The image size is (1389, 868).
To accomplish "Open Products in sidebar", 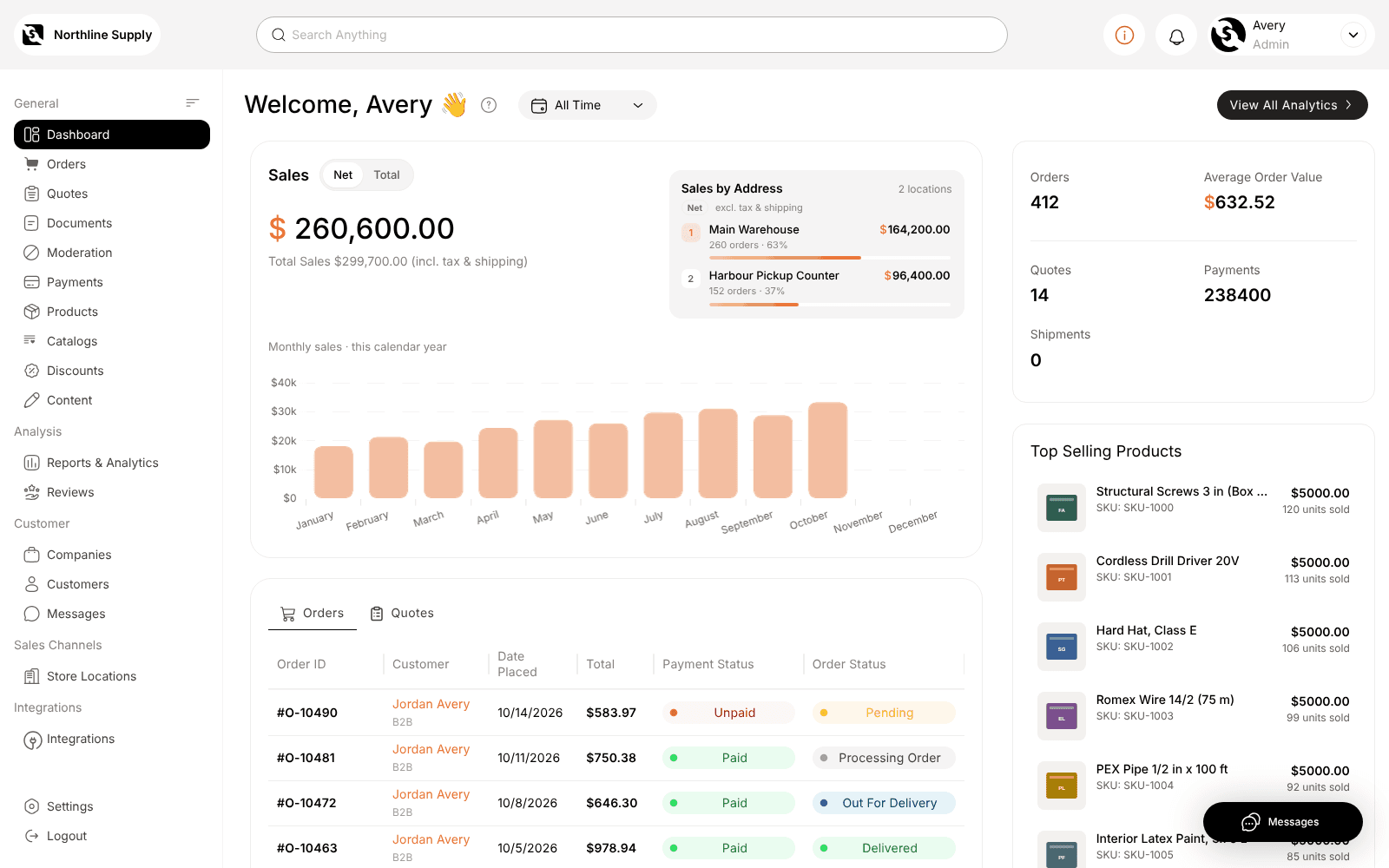I will (112, 312).
